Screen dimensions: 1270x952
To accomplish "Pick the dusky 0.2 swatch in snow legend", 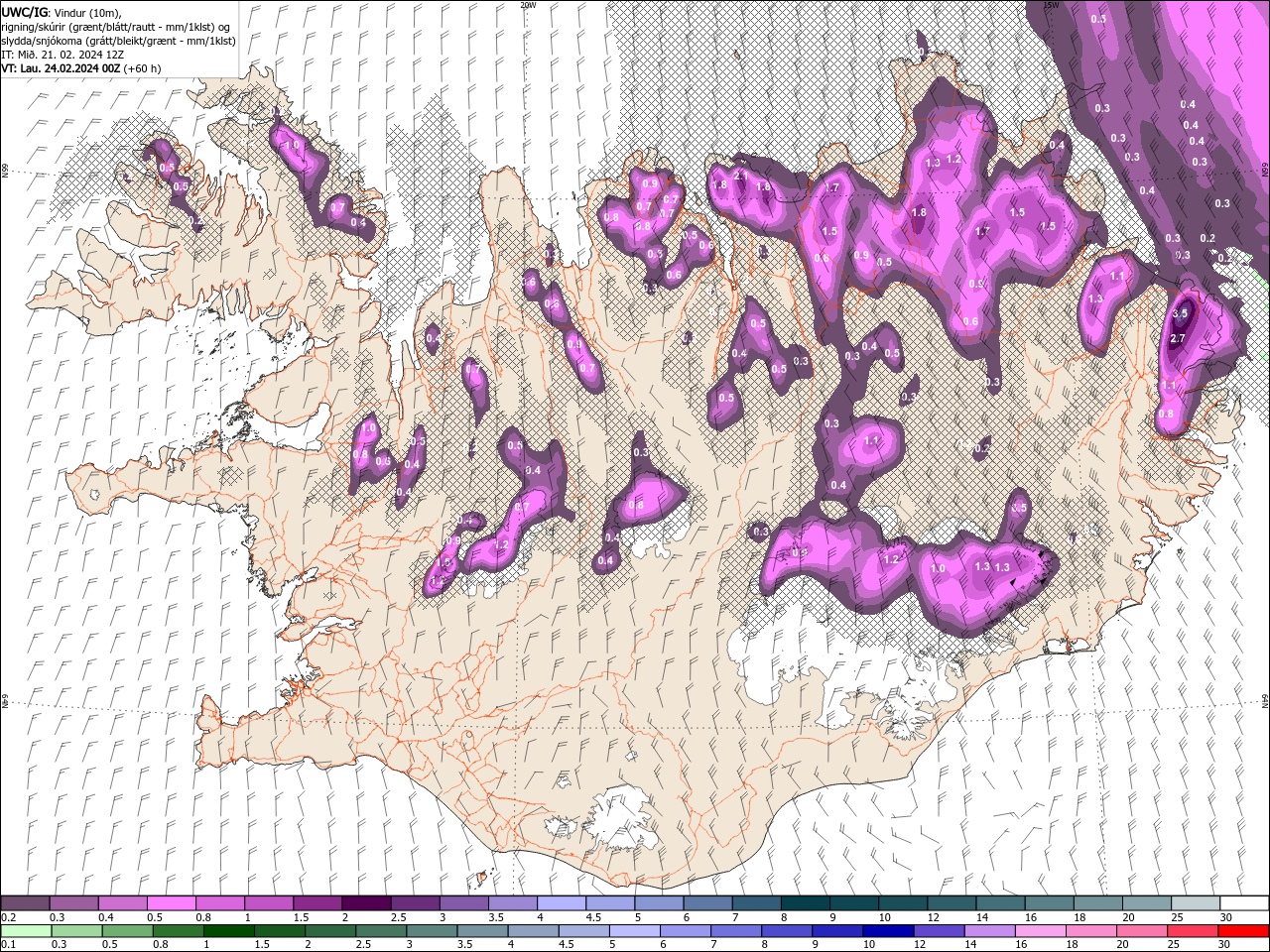I will click(25, 902).
